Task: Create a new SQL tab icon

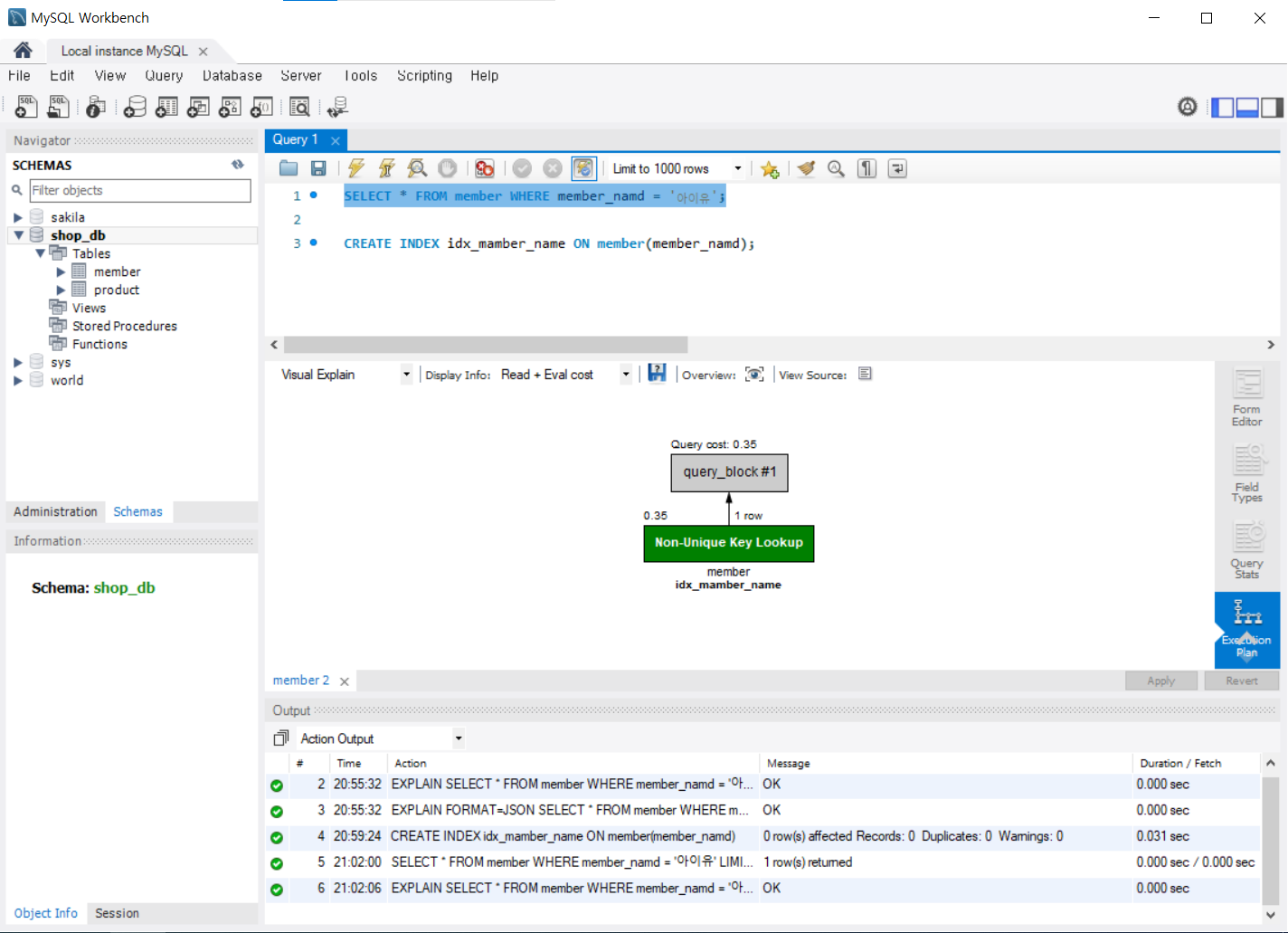Action: click(x=26, y=107)
